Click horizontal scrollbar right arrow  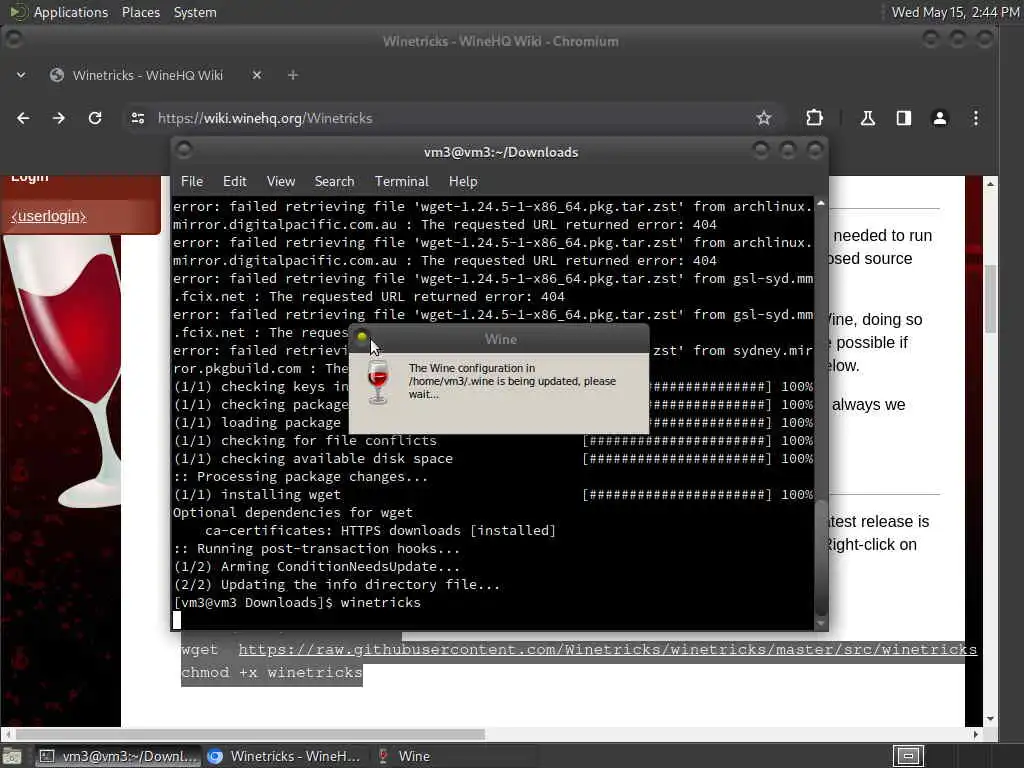[976, 735]
